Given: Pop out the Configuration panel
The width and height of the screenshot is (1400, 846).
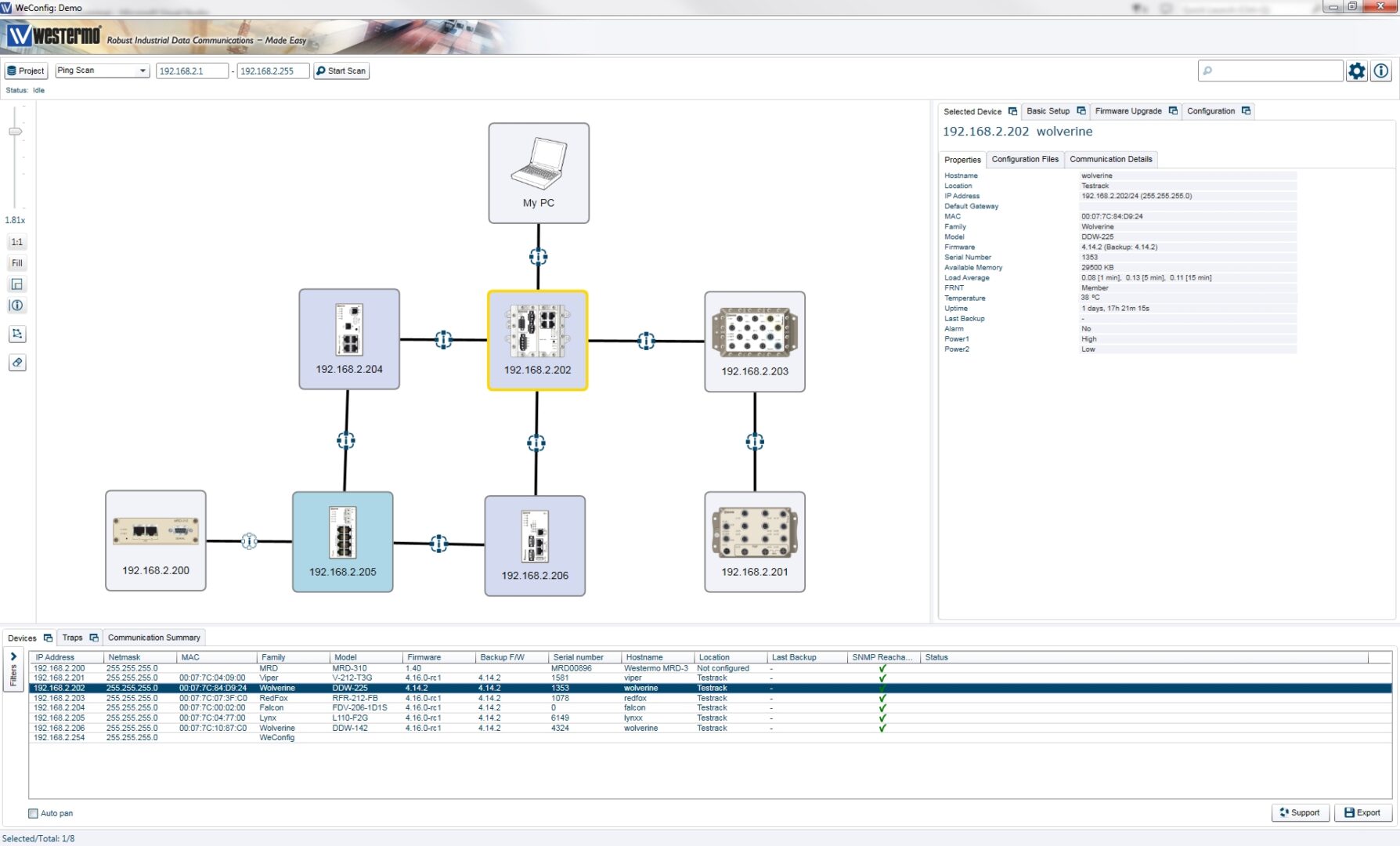Looking at the screenshot, I should point(1246,111).
